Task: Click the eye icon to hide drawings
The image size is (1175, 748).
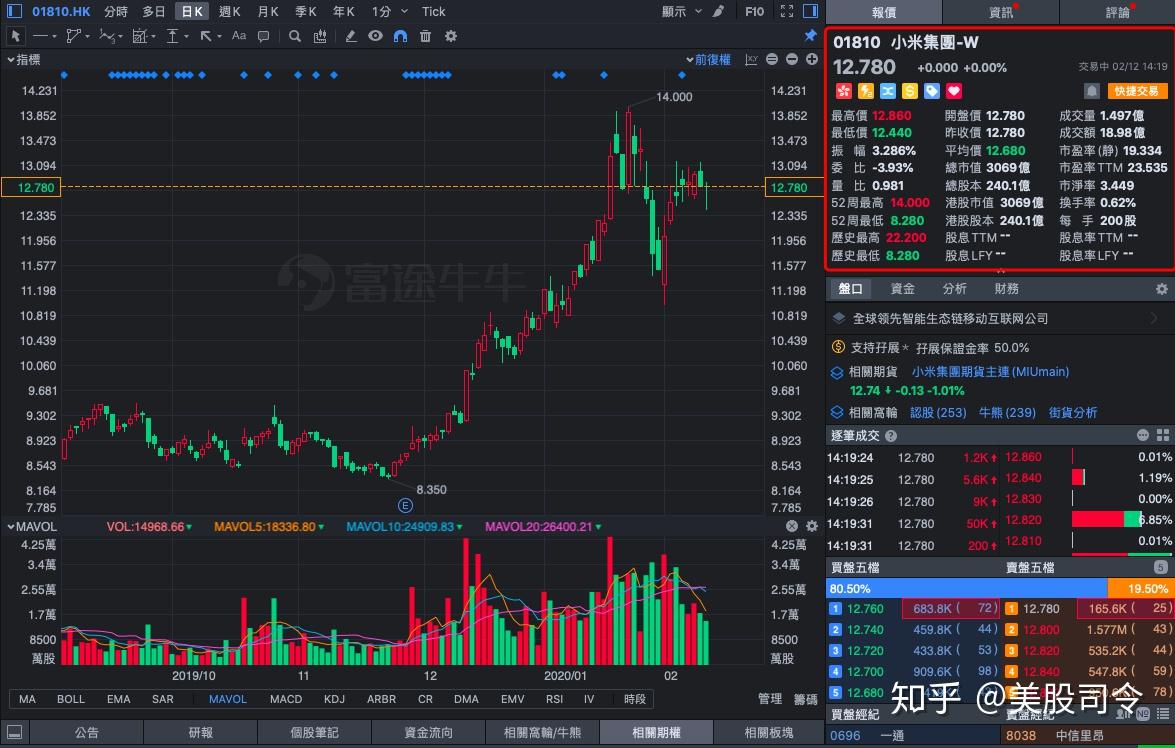Action: 373,35
